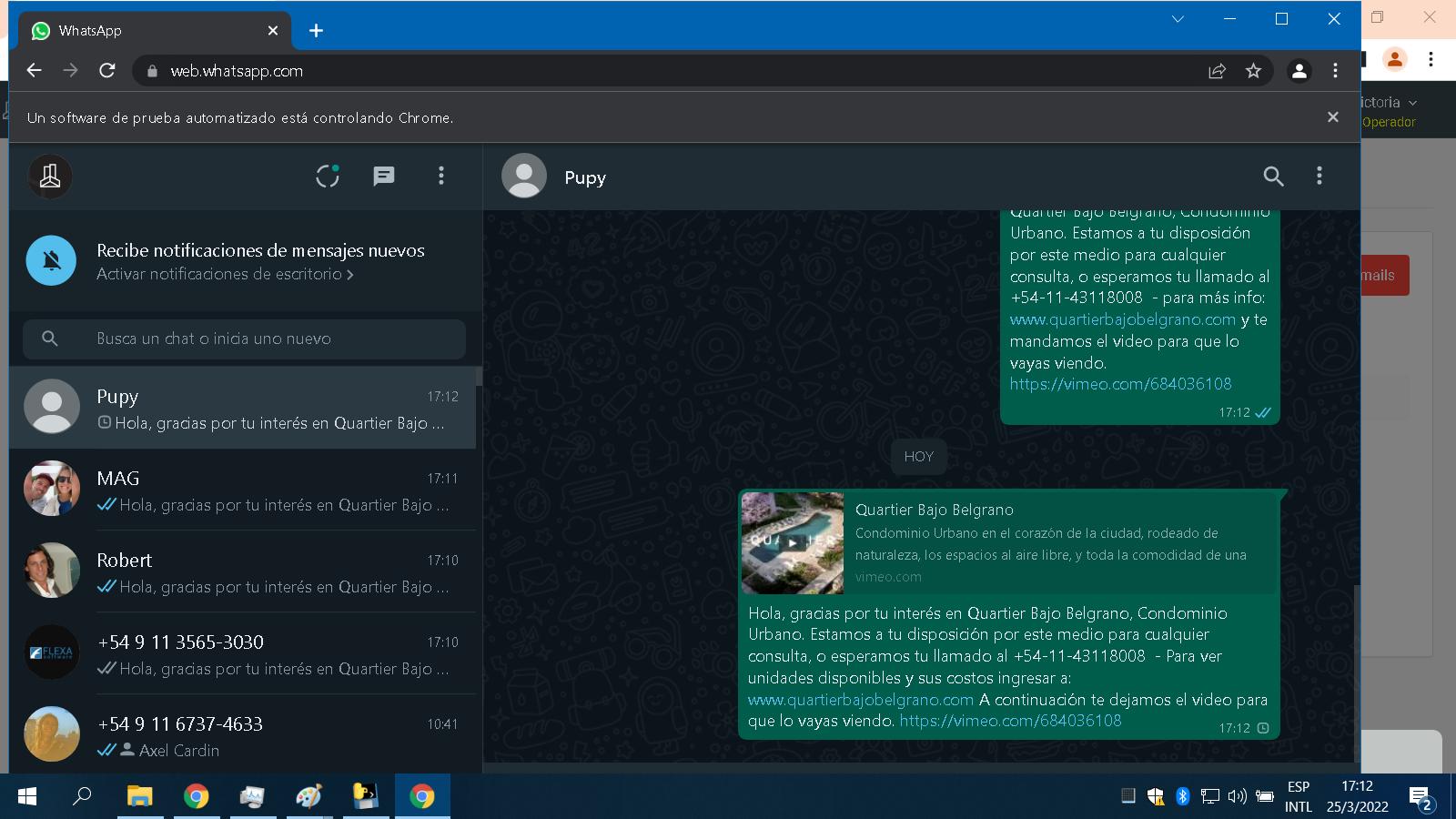Open Windows notification center
The height and width of the screenshot is (819, 1456).
click(x=1421, y=798)
